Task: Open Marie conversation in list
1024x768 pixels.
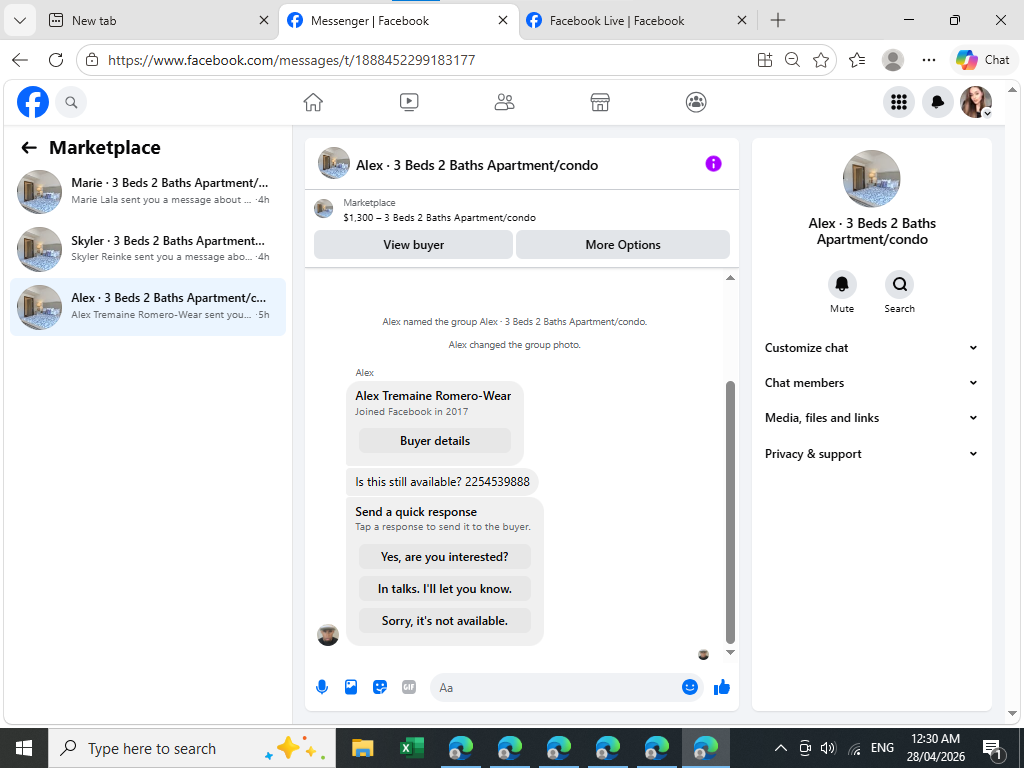Action: 148,191
